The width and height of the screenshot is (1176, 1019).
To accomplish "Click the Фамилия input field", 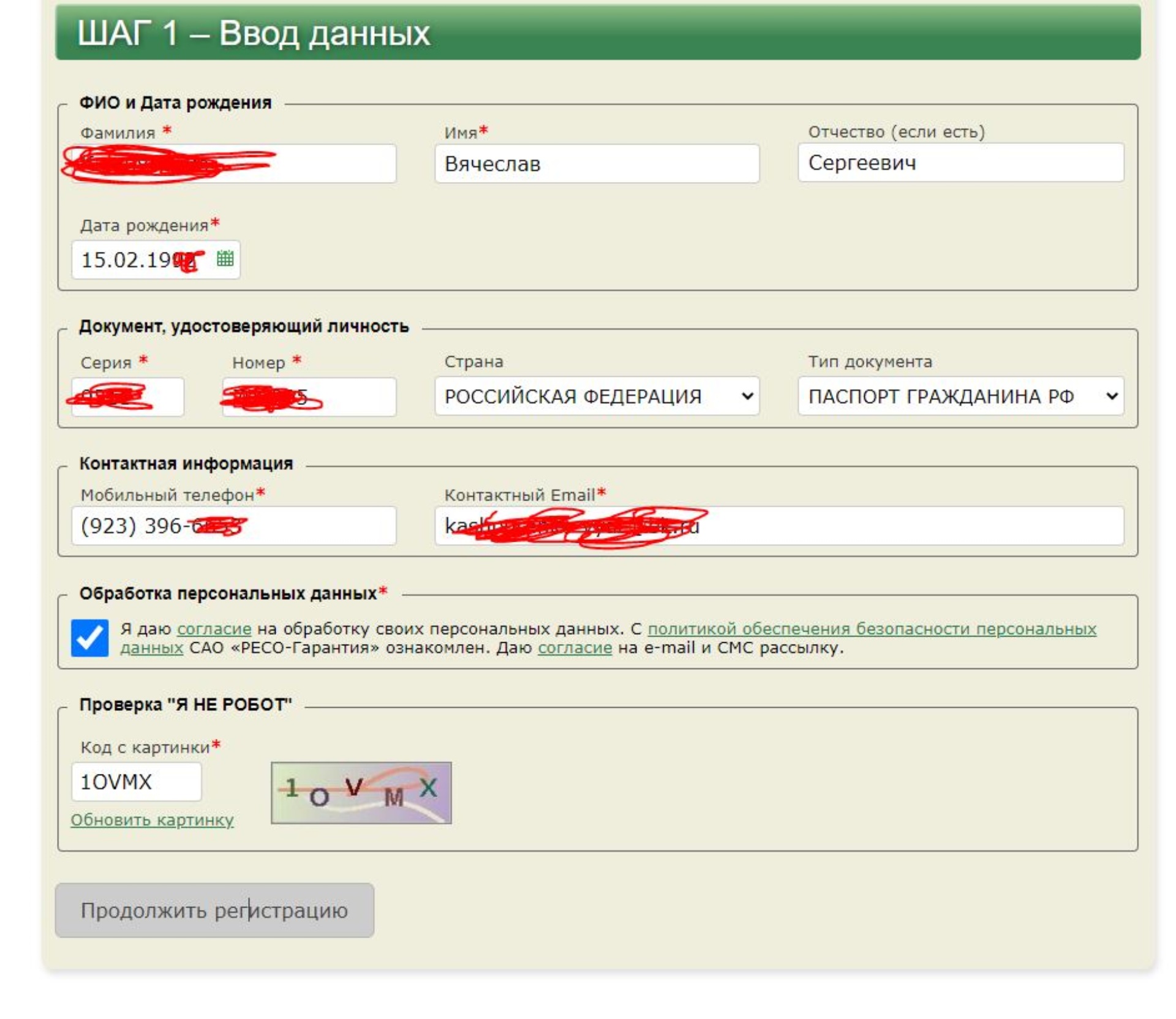I will [x=234, y=164].
